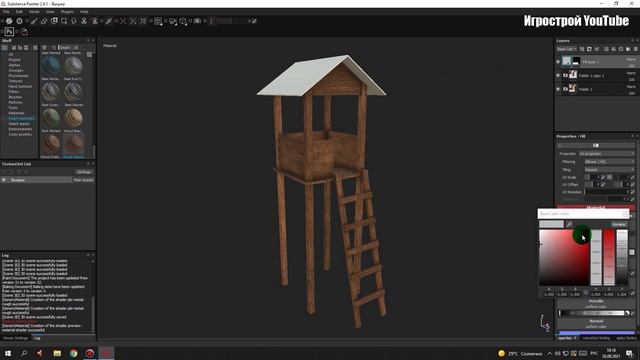Select the Clone tool
This screenshot has height=360, width=640.
coord(84,21)
